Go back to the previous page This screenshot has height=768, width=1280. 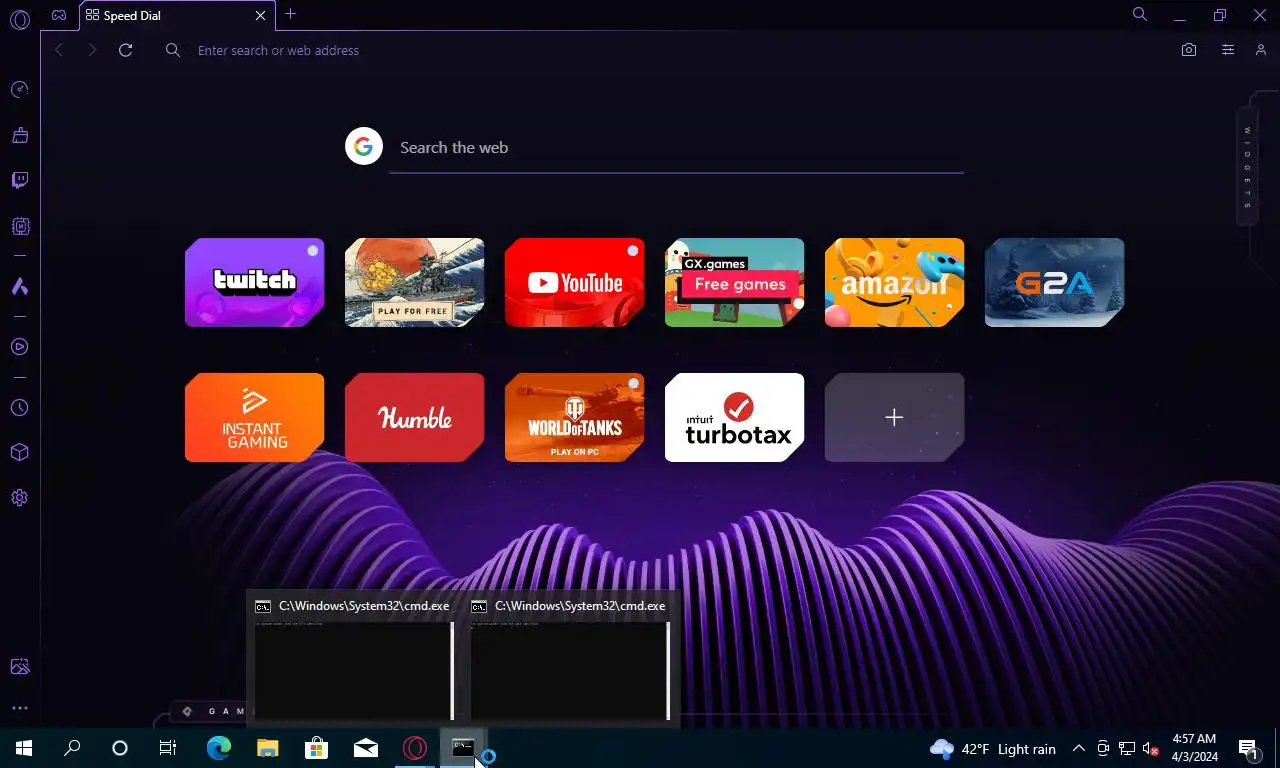point(59,50)
